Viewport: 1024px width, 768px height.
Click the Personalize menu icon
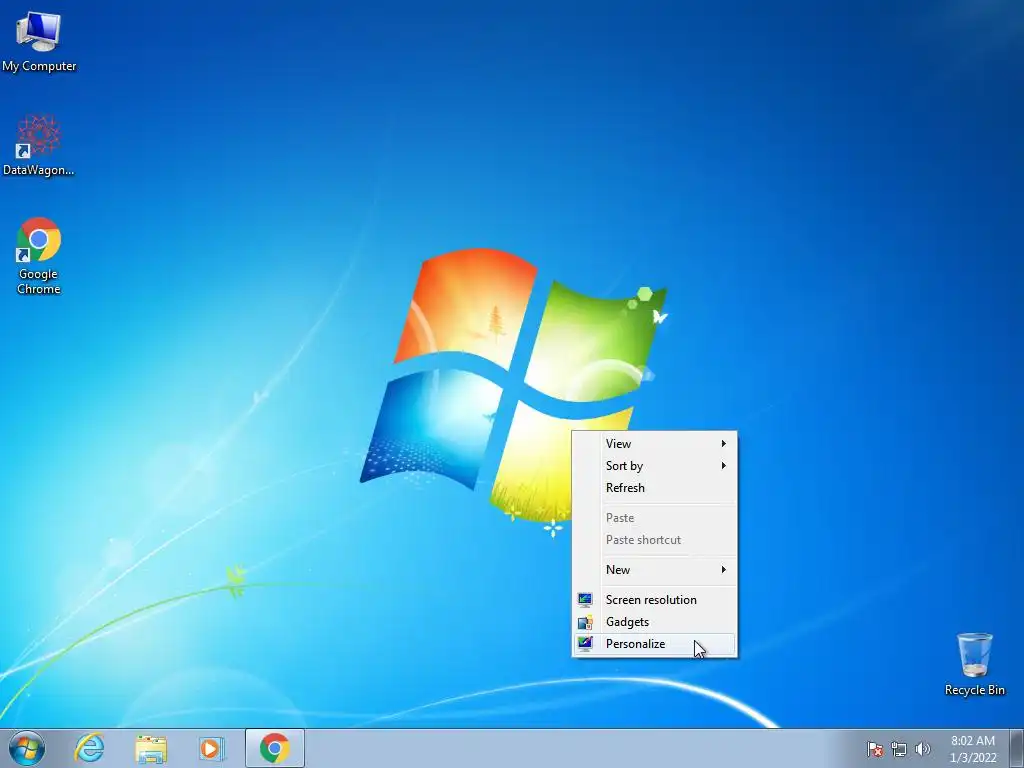point(585,644)
